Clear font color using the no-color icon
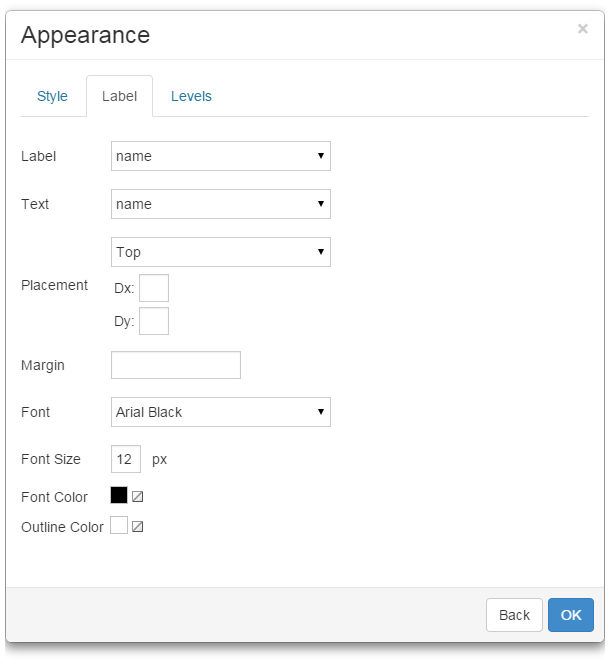The width and height of the screenshot is (611, 669). [x=137, y=497]
